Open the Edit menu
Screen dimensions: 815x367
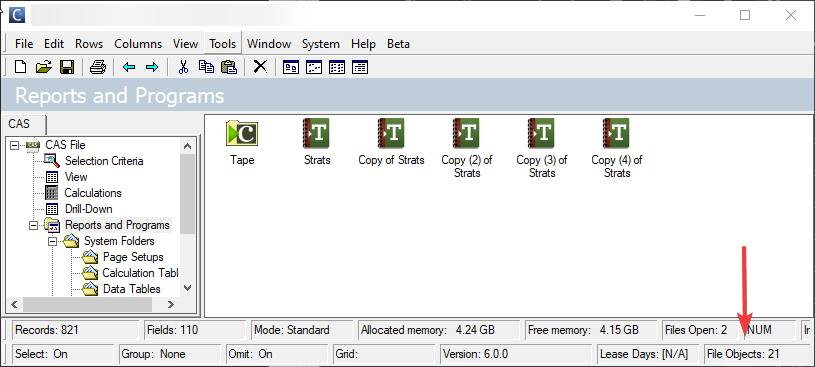point(54,44)
